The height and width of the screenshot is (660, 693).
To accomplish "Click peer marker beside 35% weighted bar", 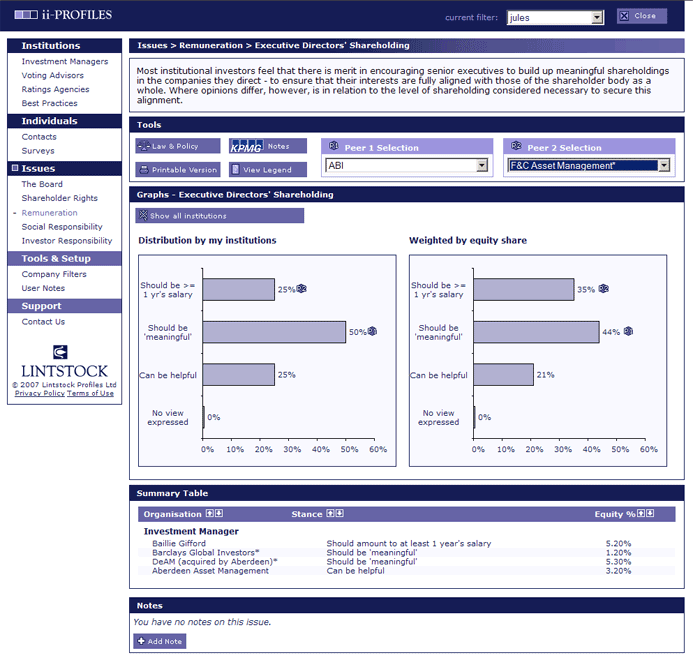I will pyautogui.click(x=604, y=289).
